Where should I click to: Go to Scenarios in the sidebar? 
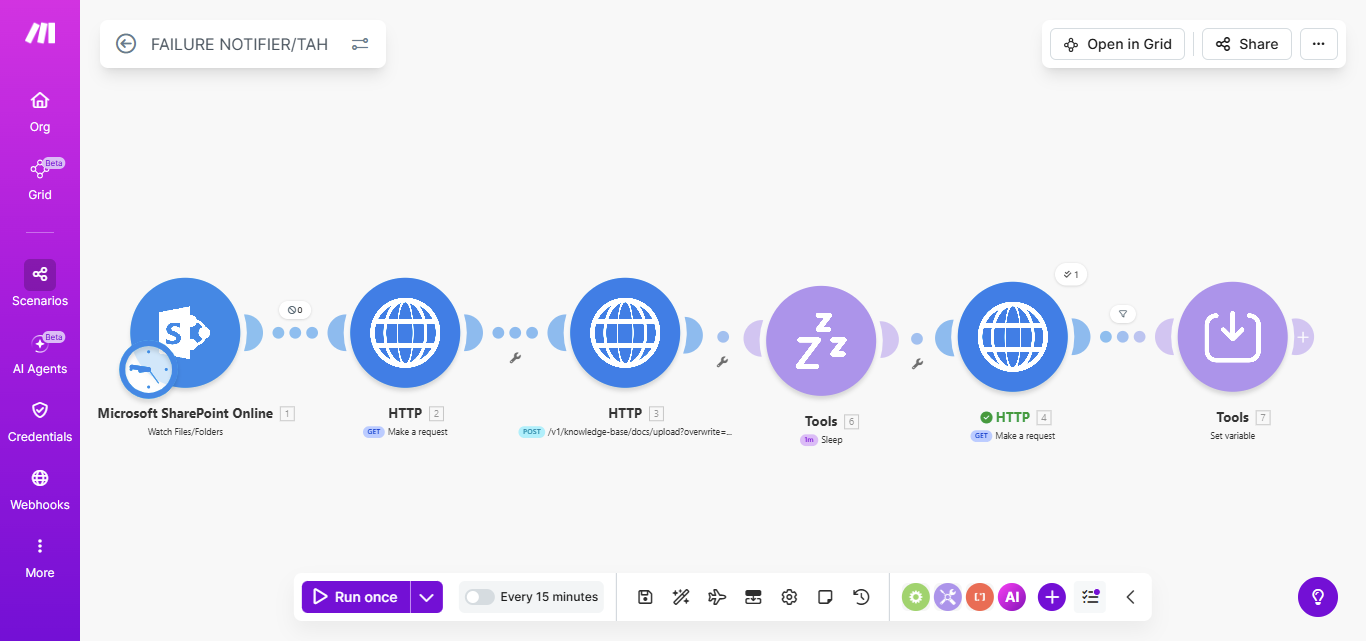[40, 285]
